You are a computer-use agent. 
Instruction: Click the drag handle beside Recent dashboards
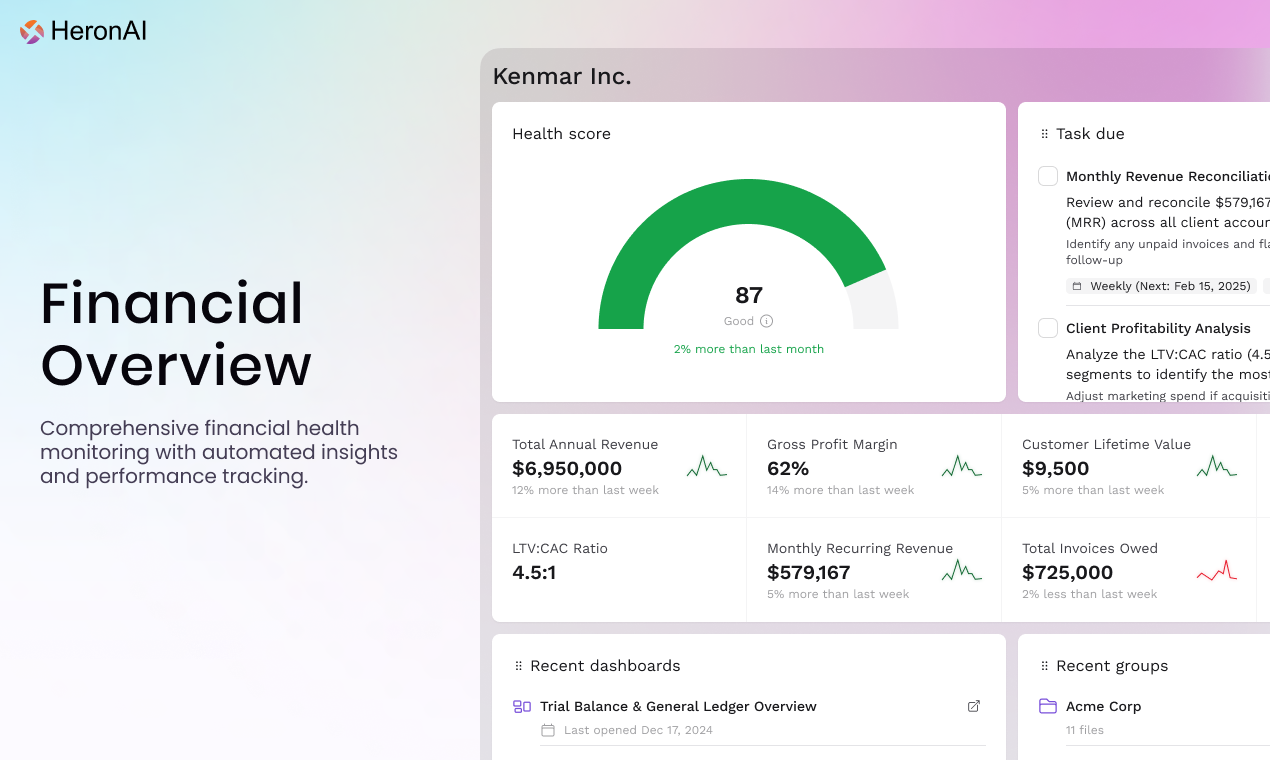(x=518, y=666)
